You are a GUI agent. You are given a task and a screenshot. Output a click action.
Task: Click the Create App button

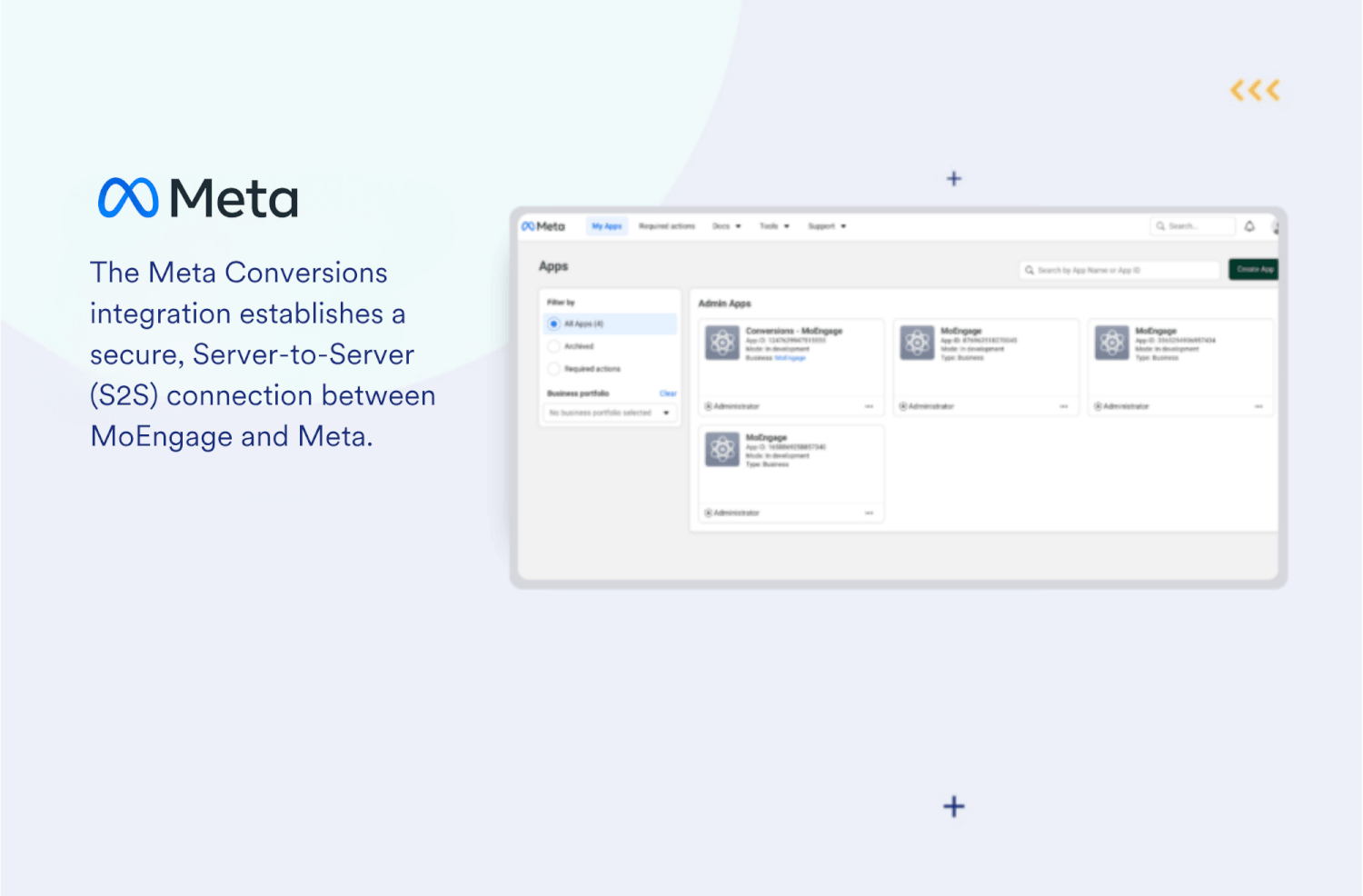point(1253,270)
